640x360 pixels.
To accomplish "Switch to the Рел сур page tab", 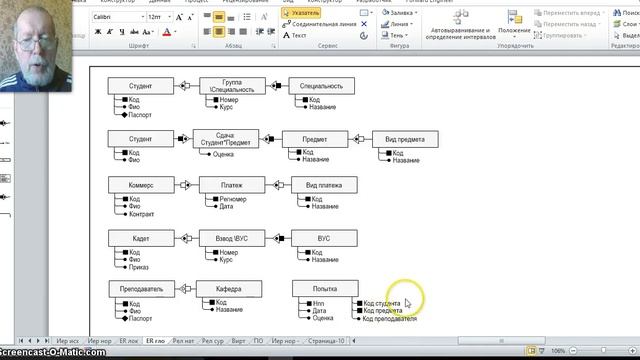I will pos(213,341).
